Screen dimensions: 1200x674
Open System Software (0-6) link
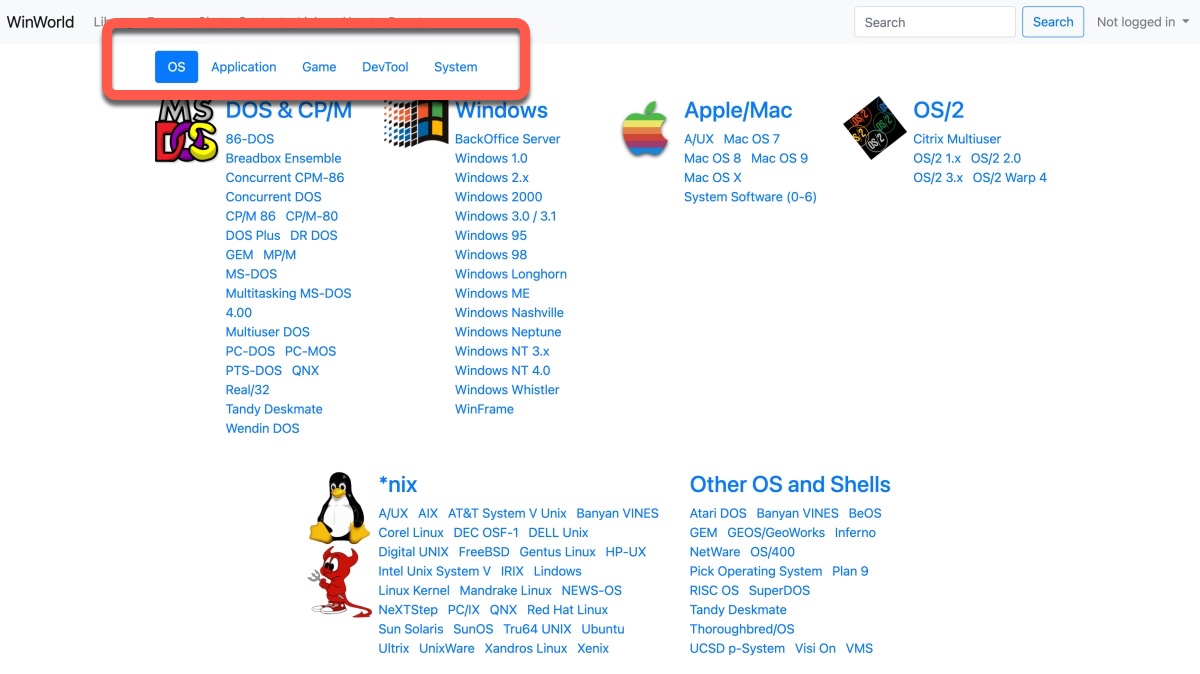pos(750,197)
